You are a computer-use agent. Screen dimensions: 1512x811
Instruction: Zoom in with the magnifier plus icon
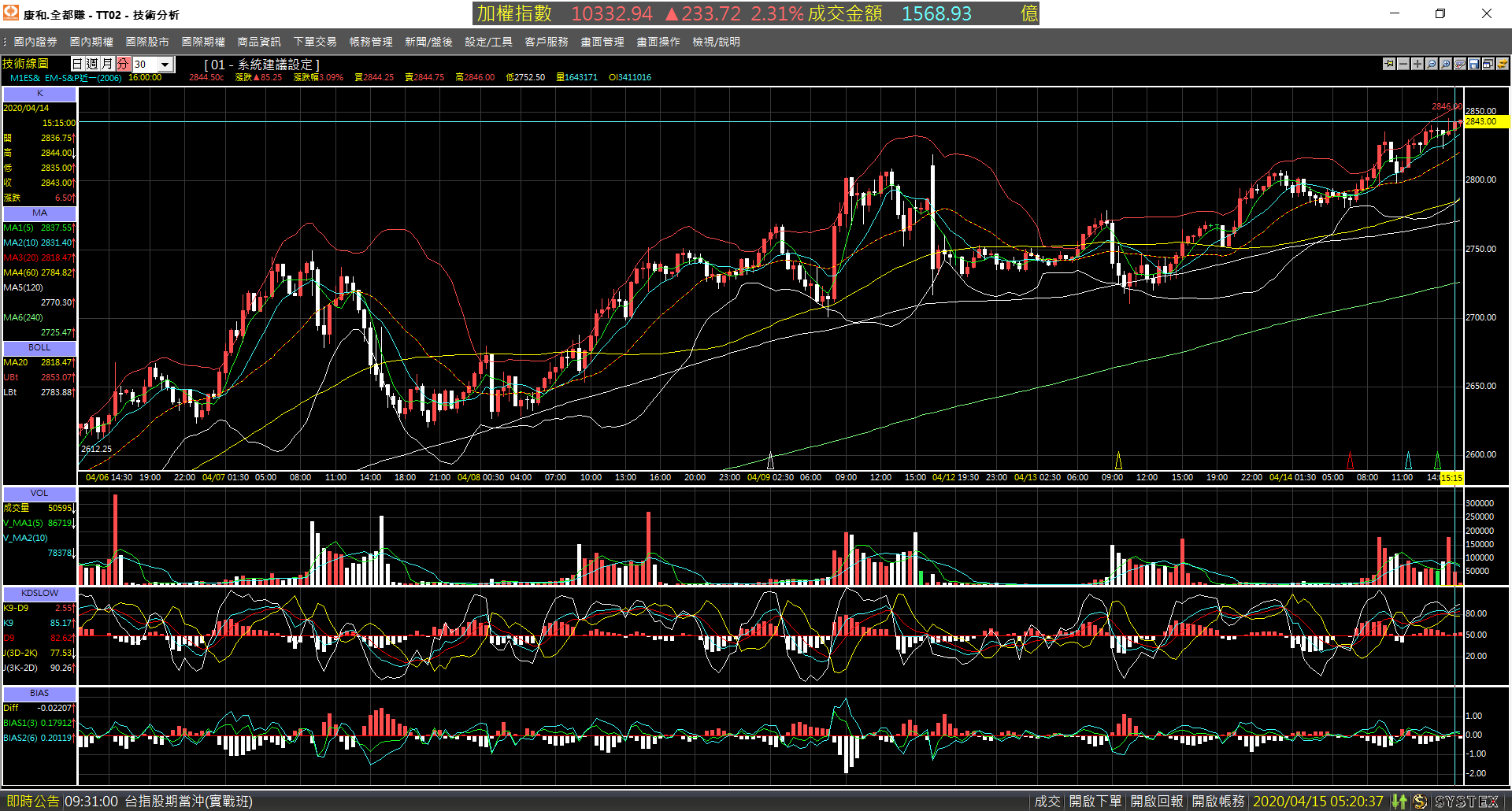pos(1446,64)
